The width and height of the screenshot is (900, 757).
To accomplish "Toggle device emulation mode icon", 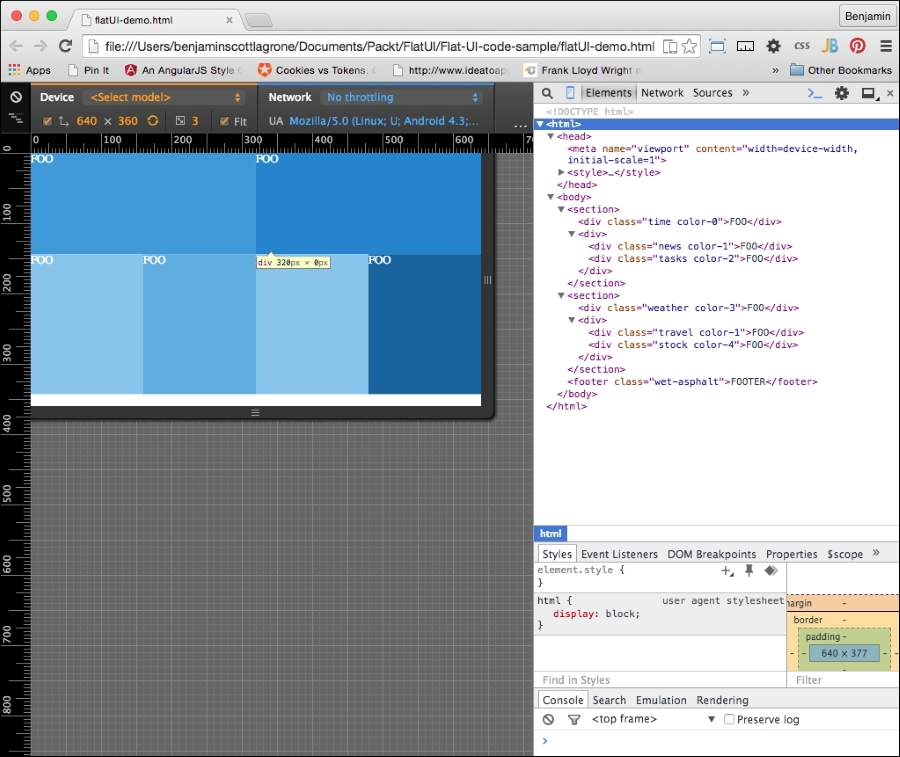I will point(569,92).
